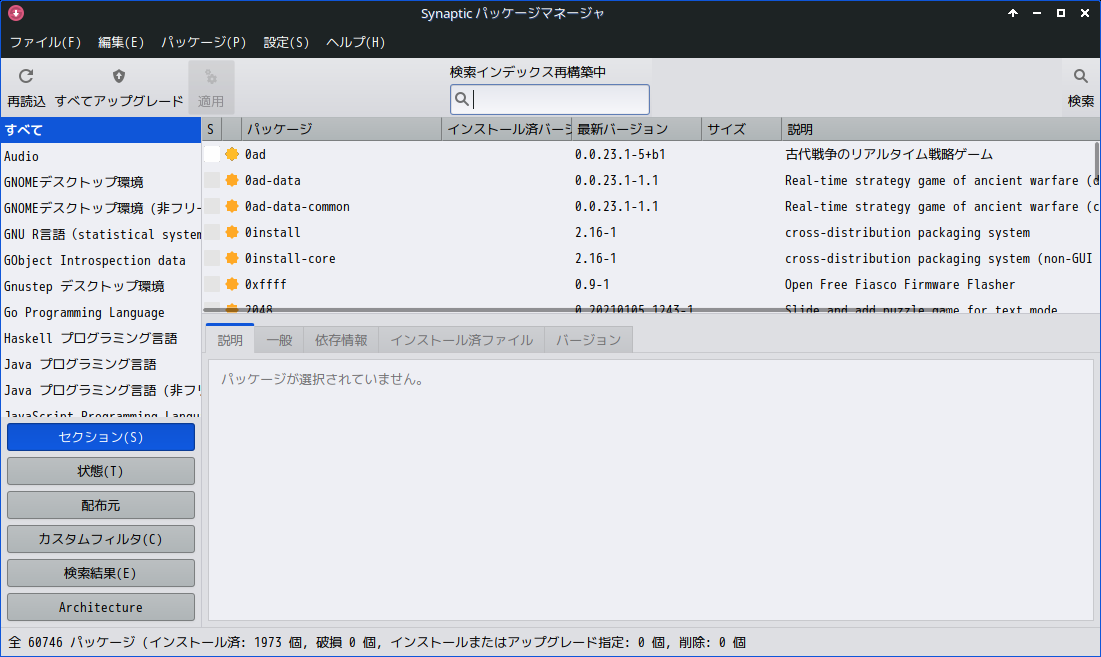Sort by the 説明 column header
The image size is (1101, 657).
[941, 129]
